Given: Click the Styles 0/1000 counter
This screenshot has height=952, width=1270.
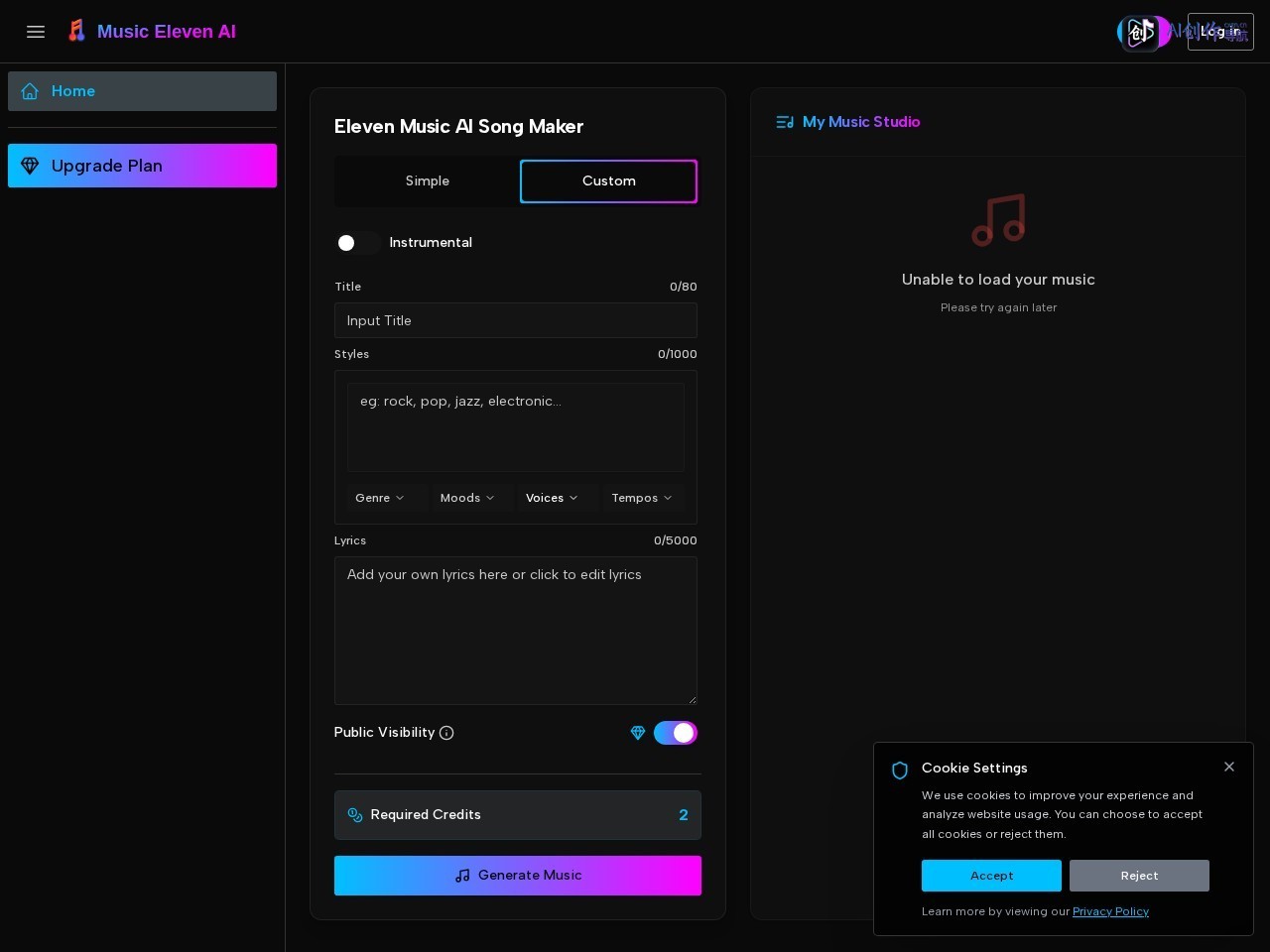Looking at the screenshot, I should (678, 354).
